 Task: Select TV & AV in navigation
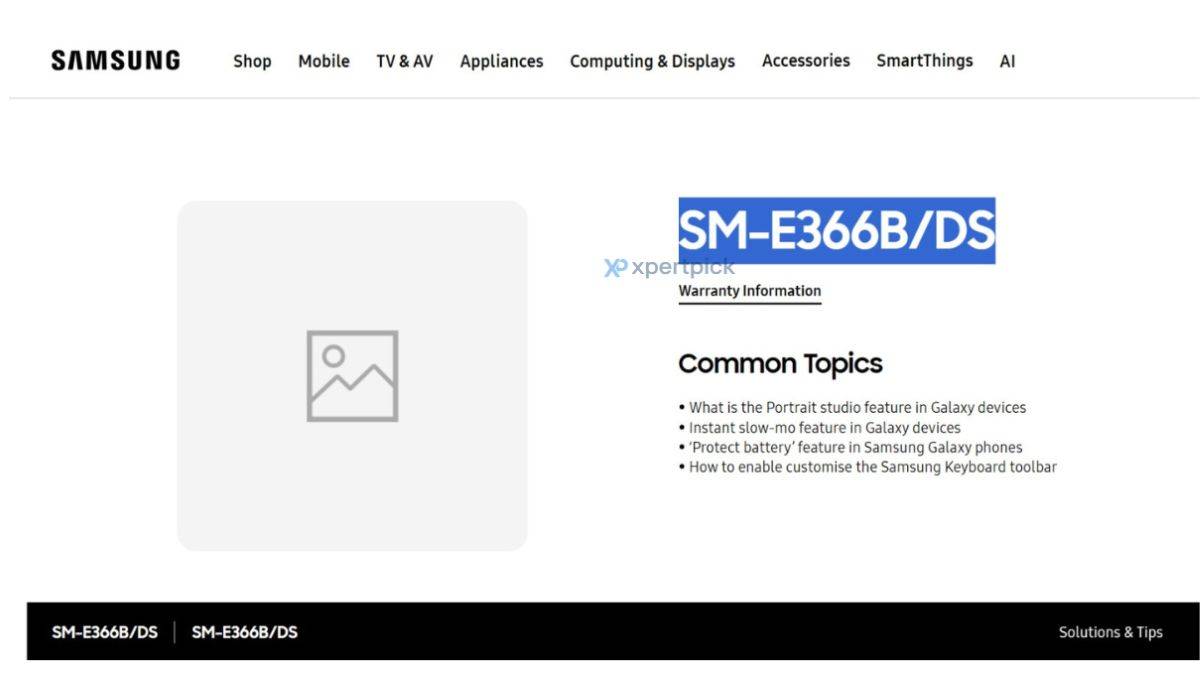point(404,61)
